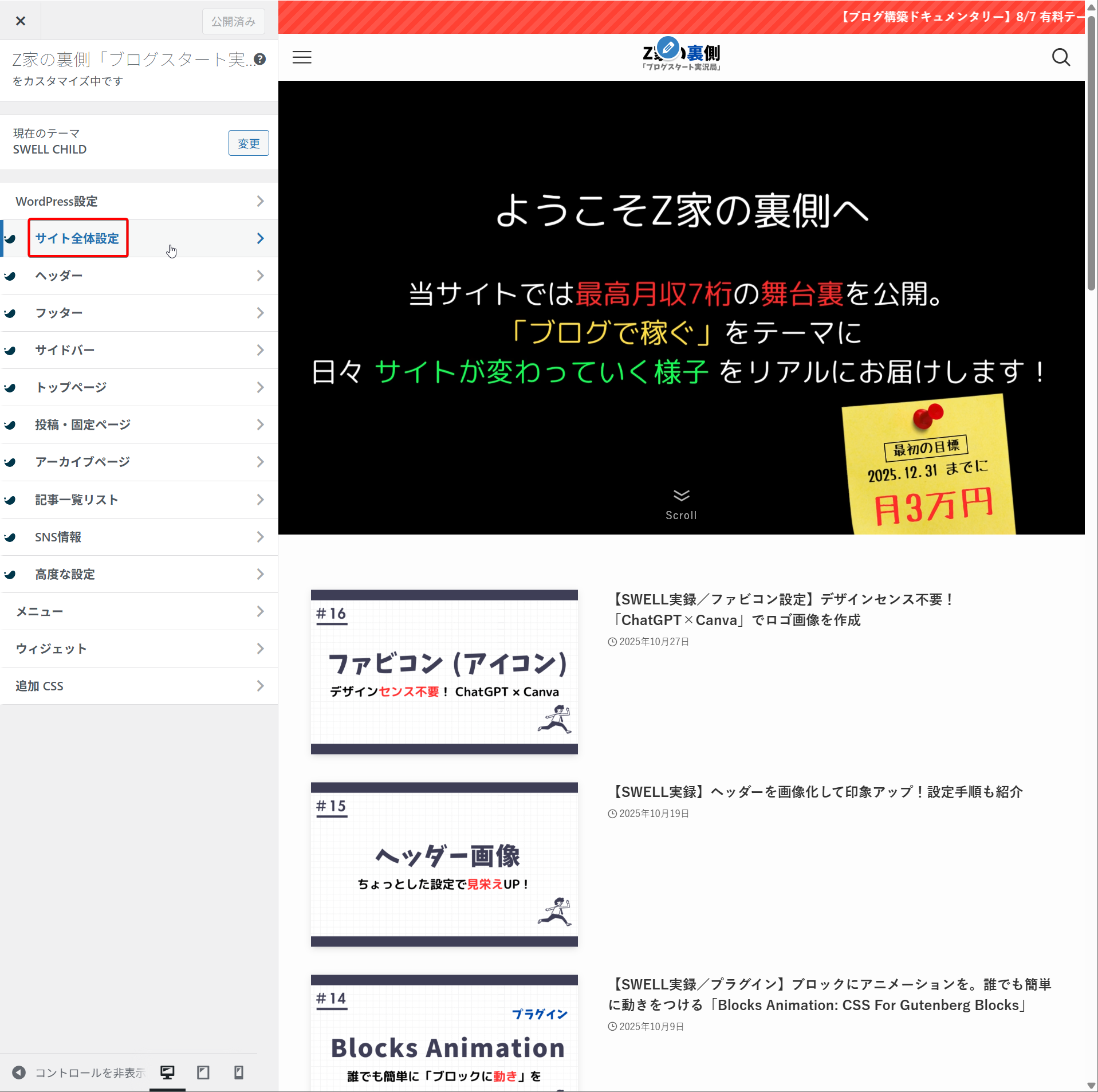
Task: Switch to desktop preview mode
Action: (167, 1073)
